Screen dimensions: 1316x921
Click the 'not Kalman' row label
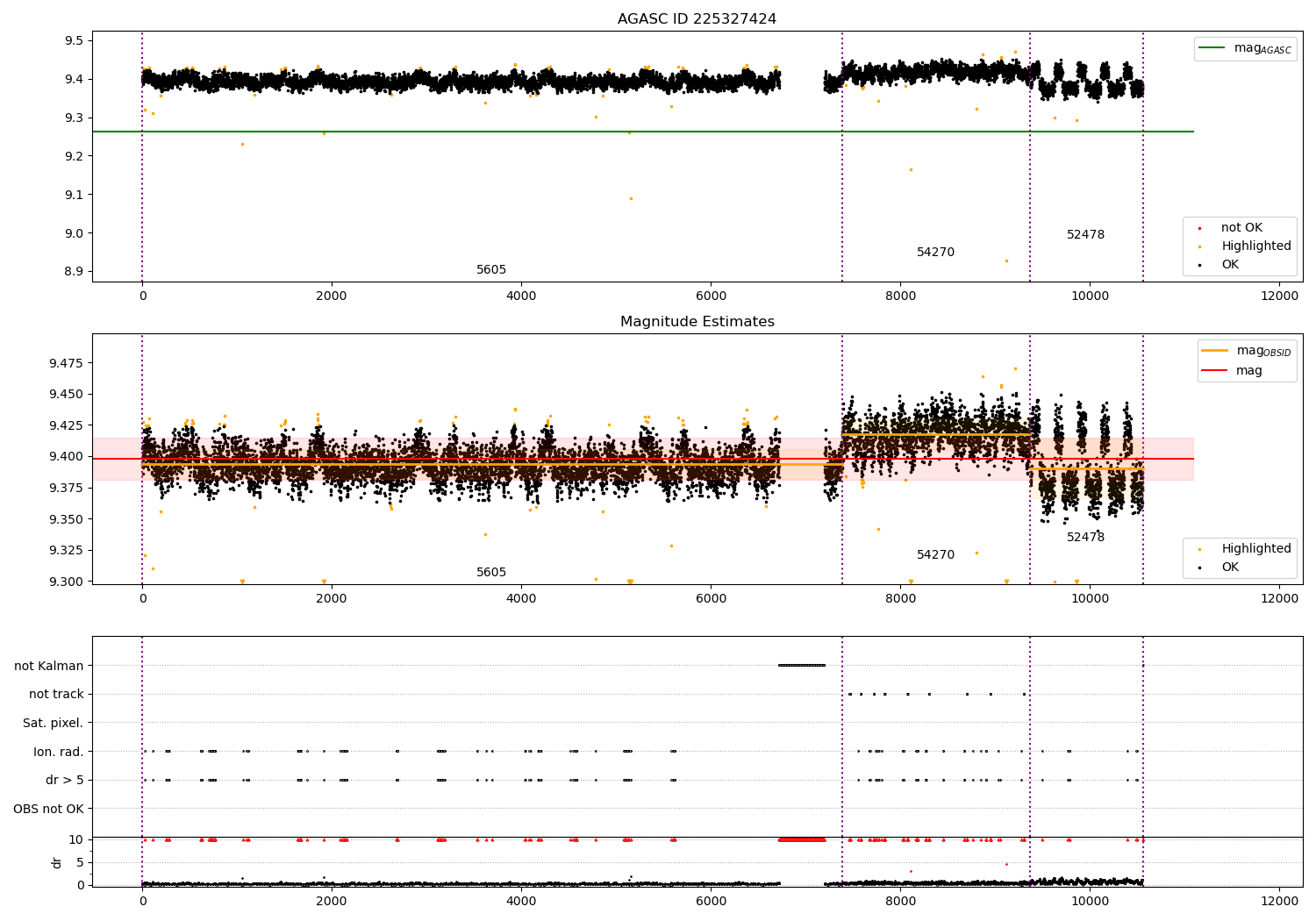pos(49,666)
